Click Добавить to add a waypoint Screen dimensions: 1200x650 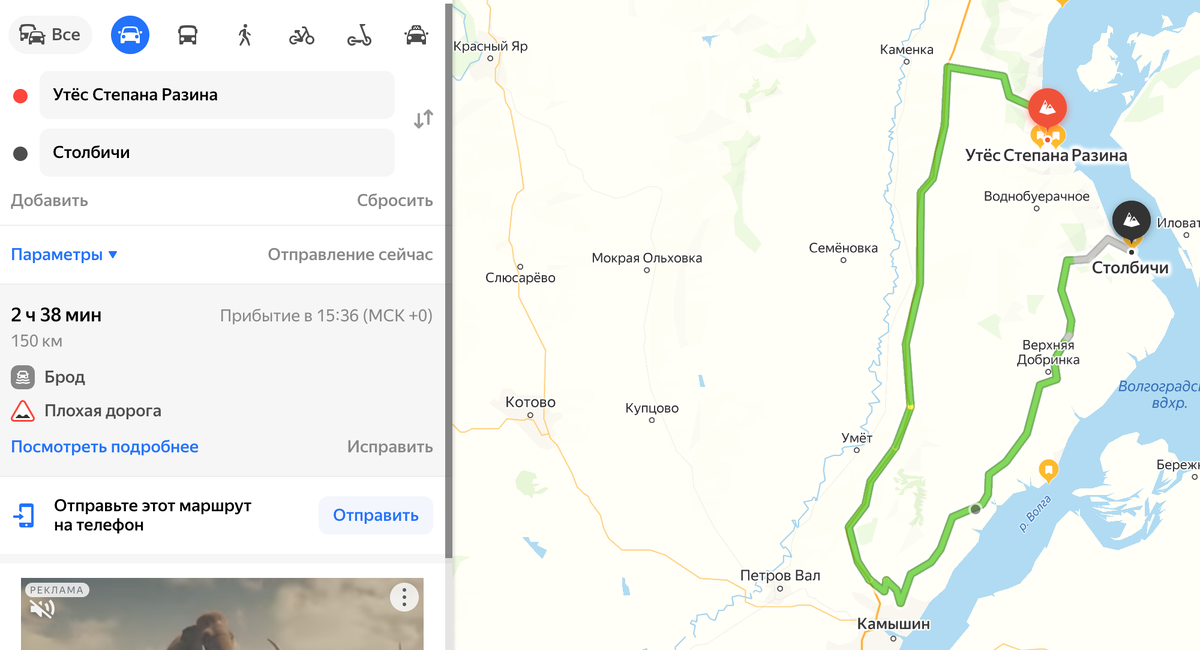(49, 200)
